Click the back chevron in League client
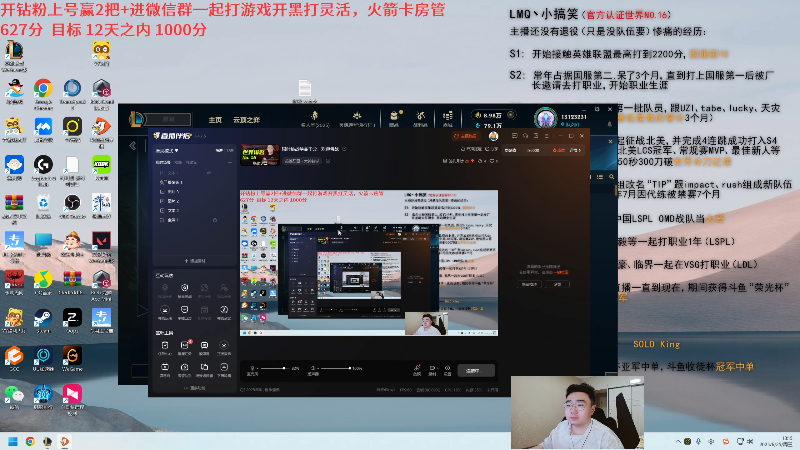Screen dimensions: 800x450 (133, 146)
